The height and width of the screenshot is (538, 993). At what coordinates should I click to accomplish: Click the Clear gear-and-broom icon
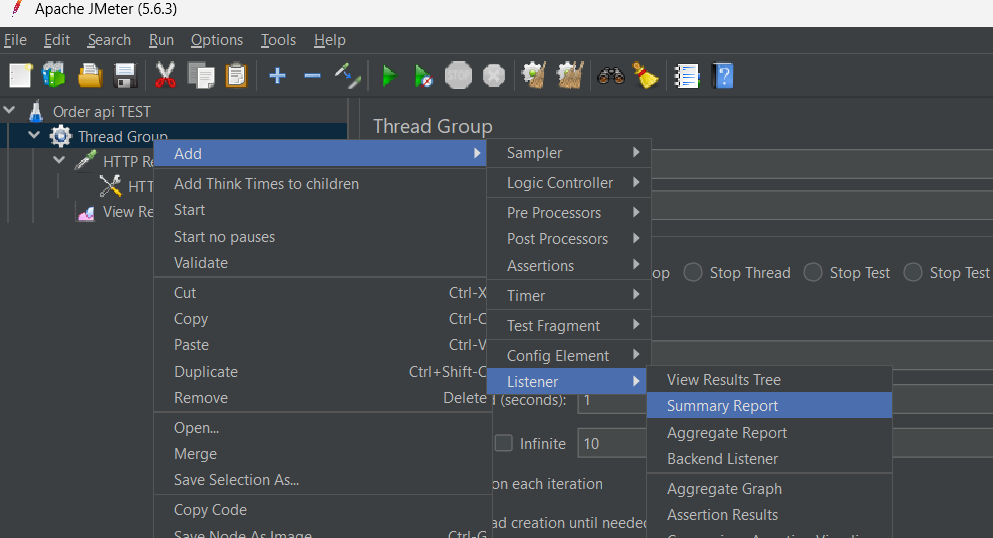click(x=534, y=75)
